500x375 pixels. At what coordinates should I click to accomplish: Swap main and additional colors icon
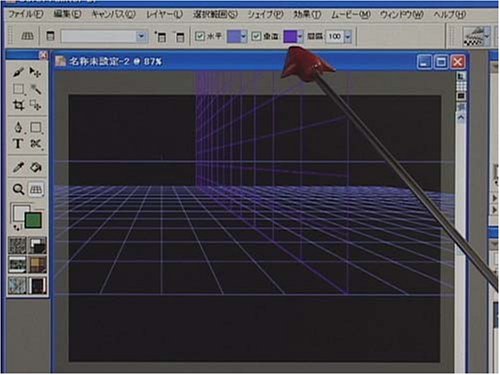click(16, 228)
